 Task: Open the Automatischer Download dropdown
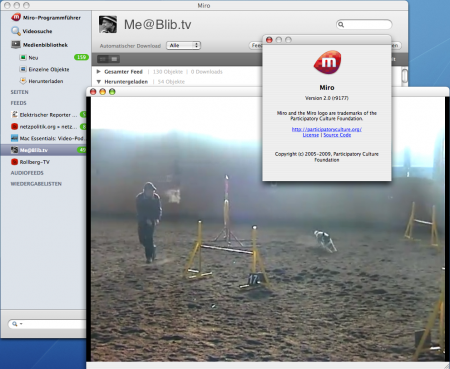click(x=183, y=45)
